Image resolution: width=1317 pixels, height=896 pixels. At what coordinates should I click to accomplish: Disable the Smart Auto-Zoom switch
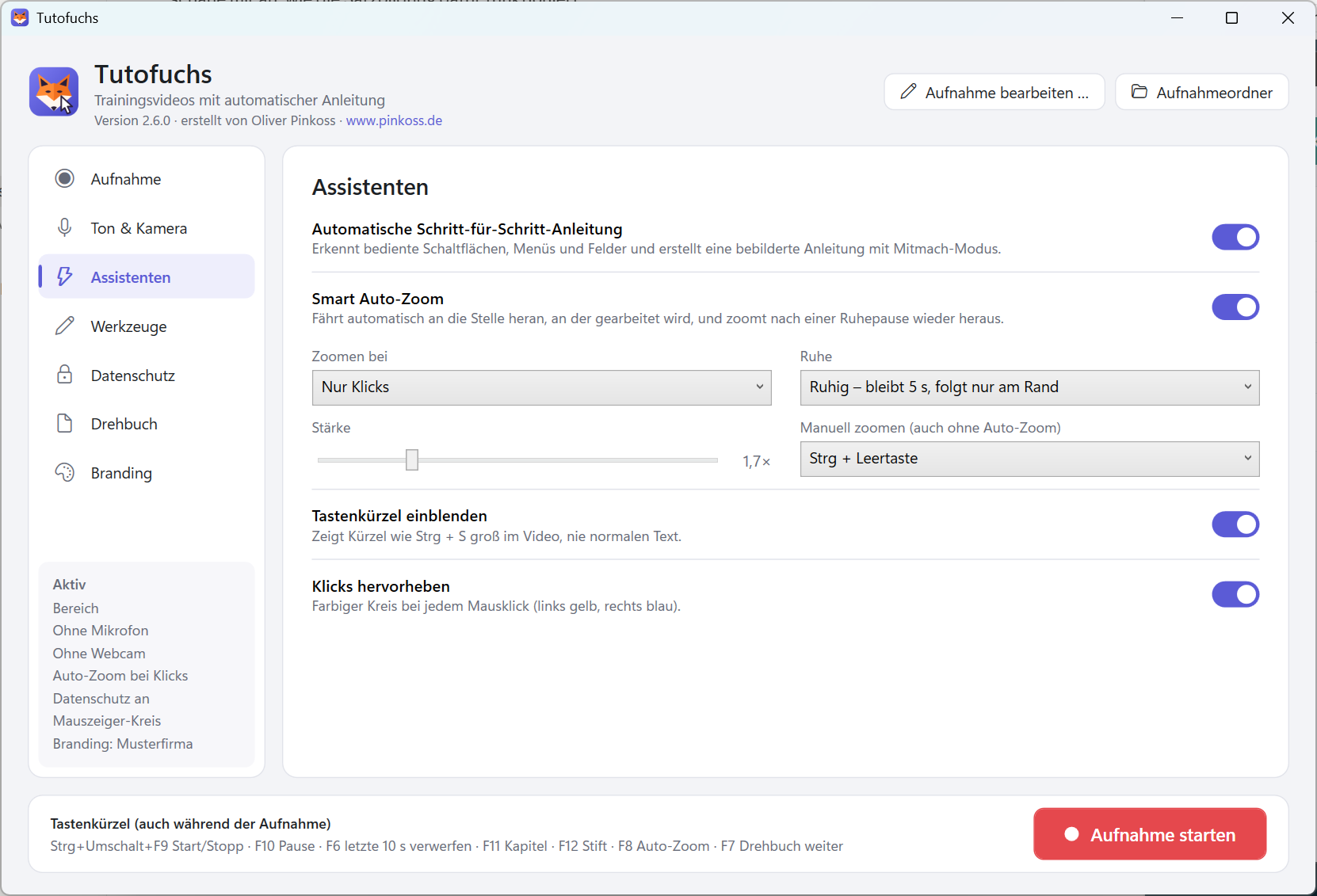(x=1235, y=307)
